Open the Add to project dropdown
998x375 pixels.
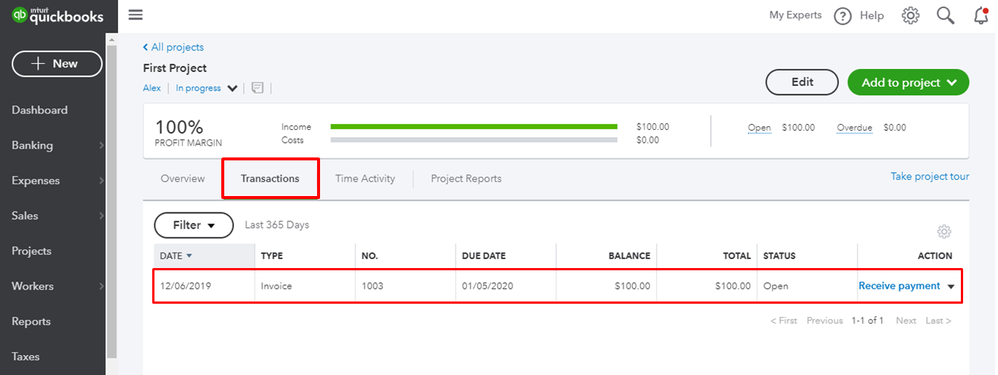point(908,83)
